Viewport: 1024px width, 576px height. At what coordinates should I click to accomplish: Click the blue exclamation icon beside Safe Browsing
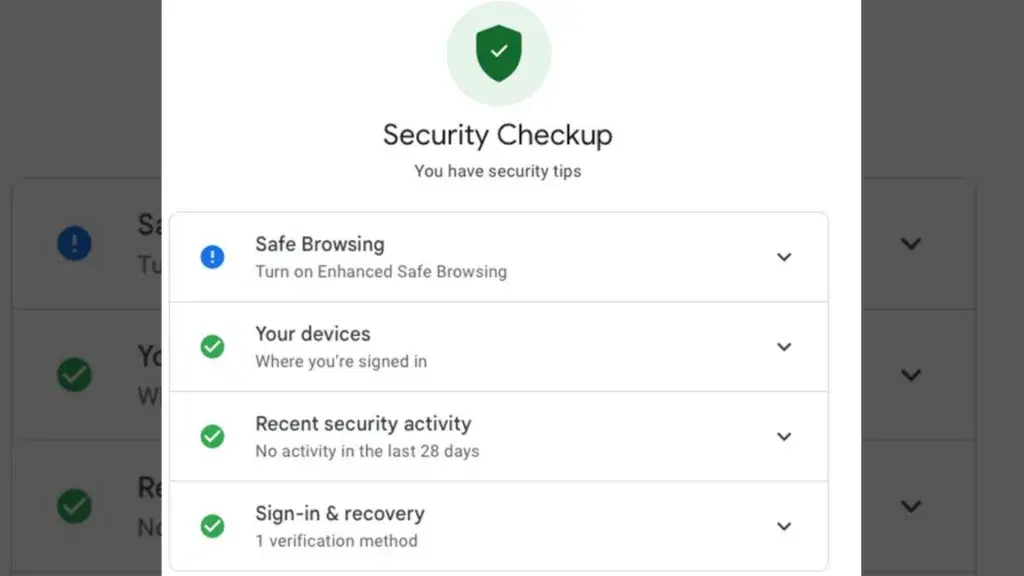click(212, 257)
